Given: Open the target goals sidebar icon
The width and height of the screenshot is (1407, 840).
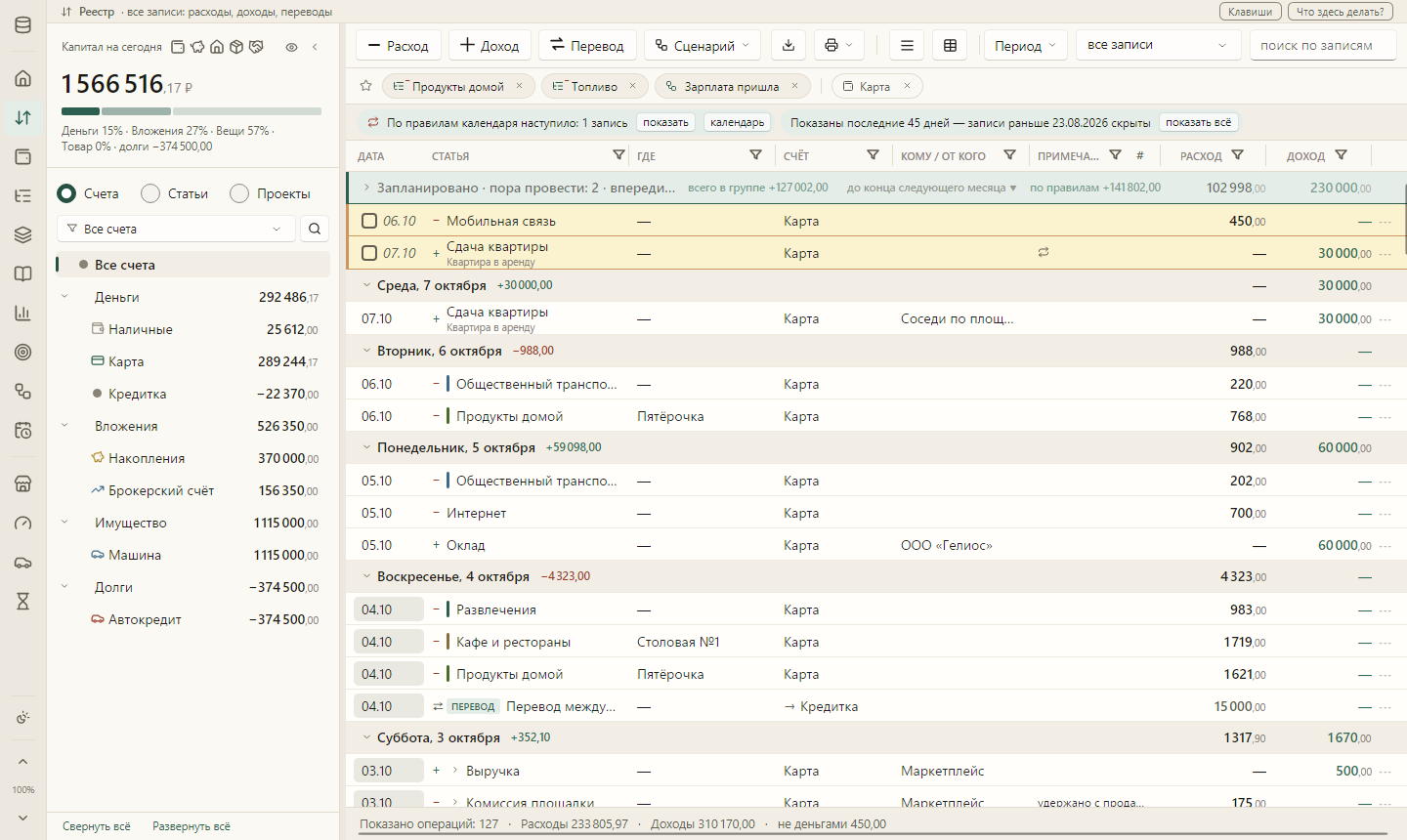Looking at the screenshot, I should click(23, 352).
